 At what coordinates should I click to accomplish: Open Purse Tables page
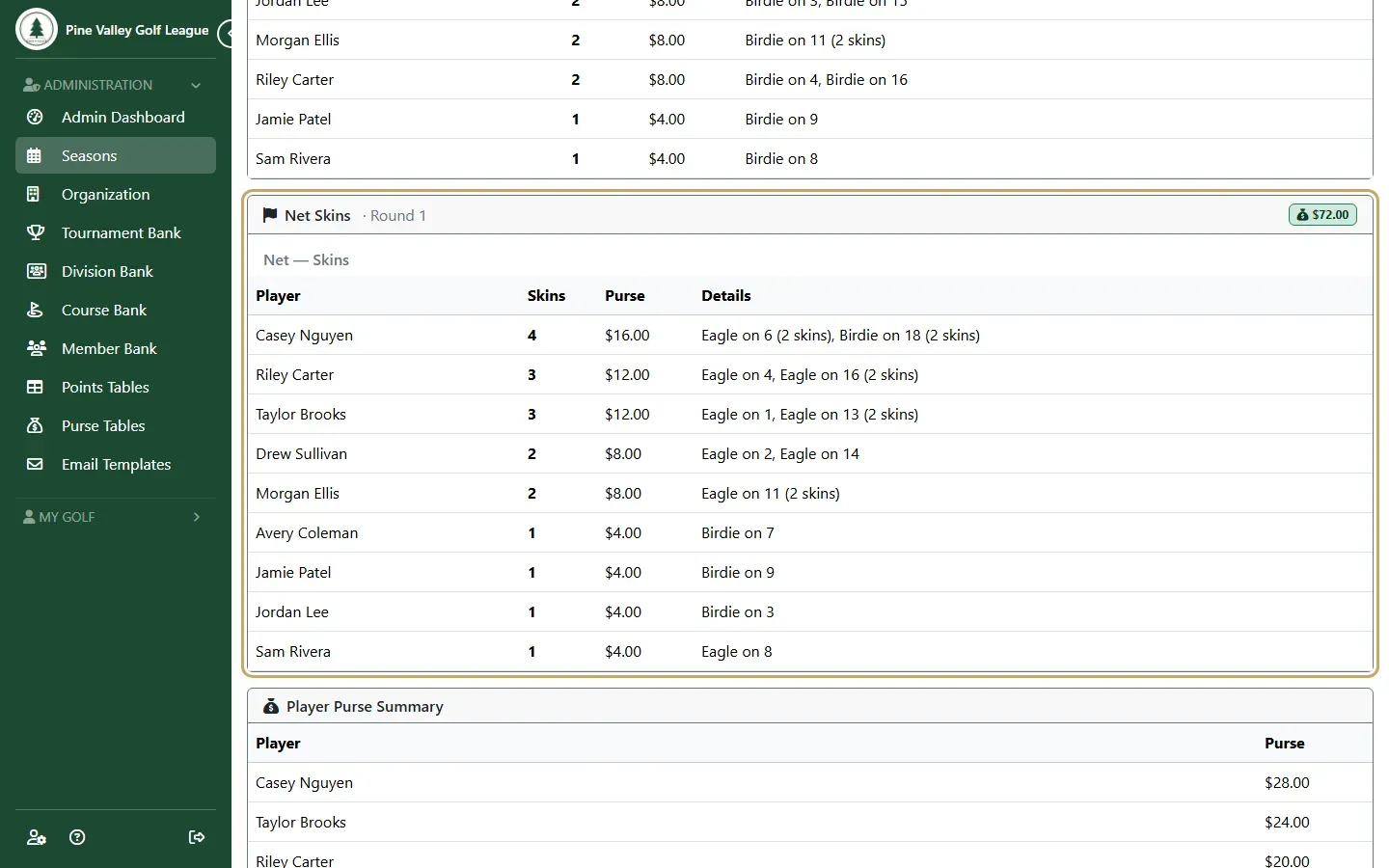click(x=116, y=425)
